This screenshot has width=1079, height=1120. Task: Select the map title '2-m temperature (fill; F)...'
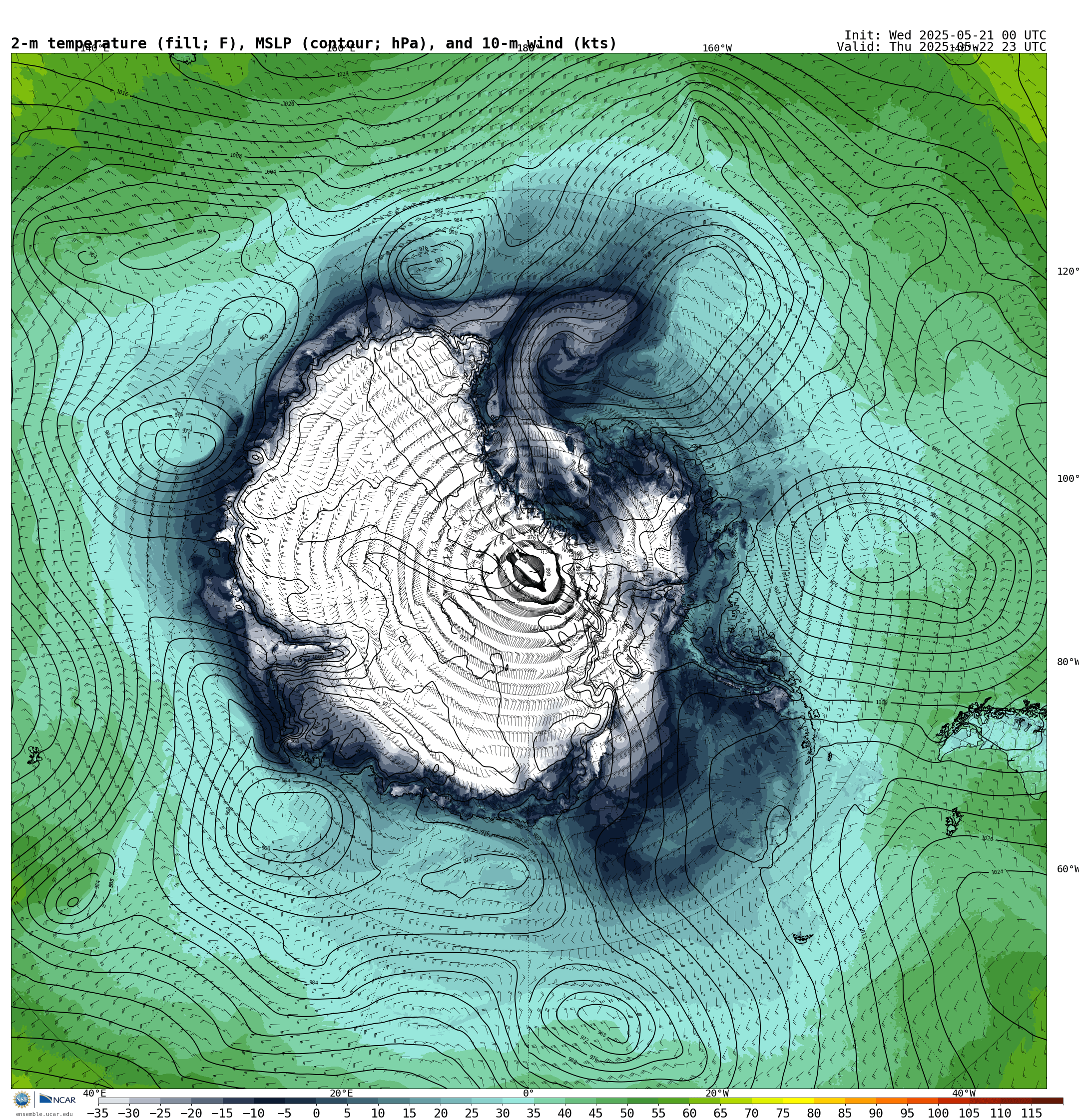point(314,43)
